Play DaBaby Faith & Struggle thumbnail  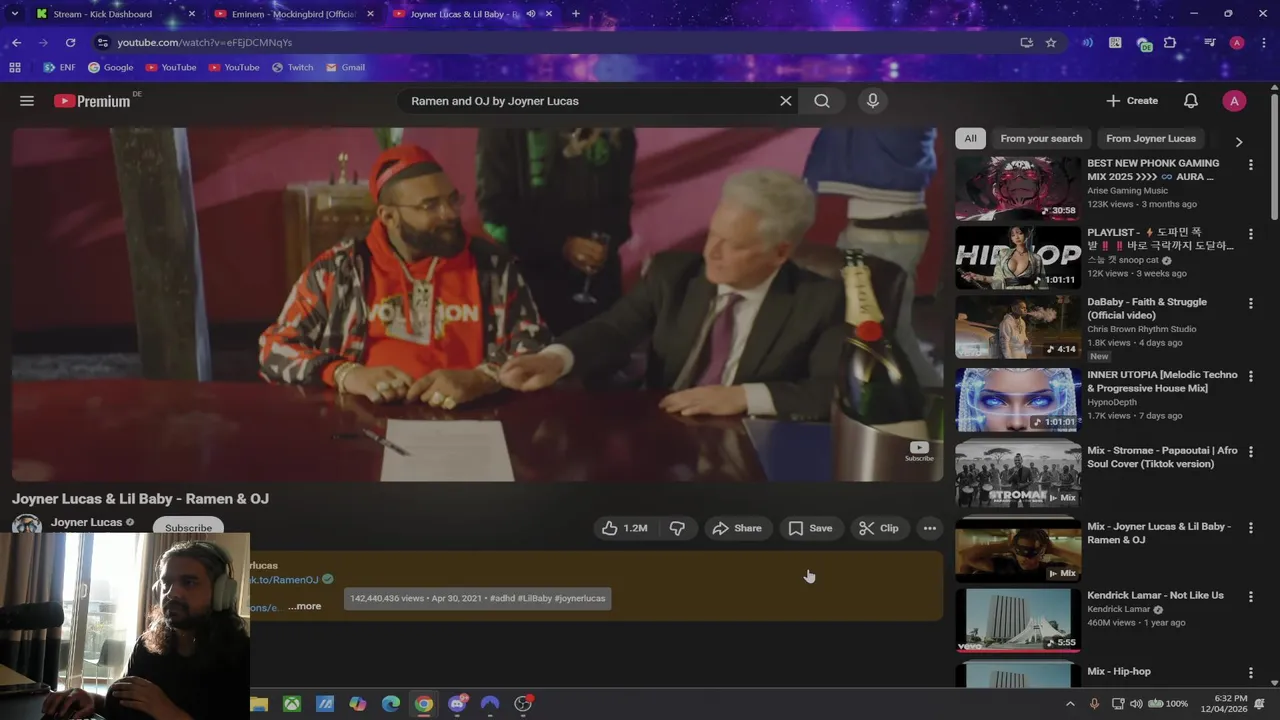[x=1018, y=326]
